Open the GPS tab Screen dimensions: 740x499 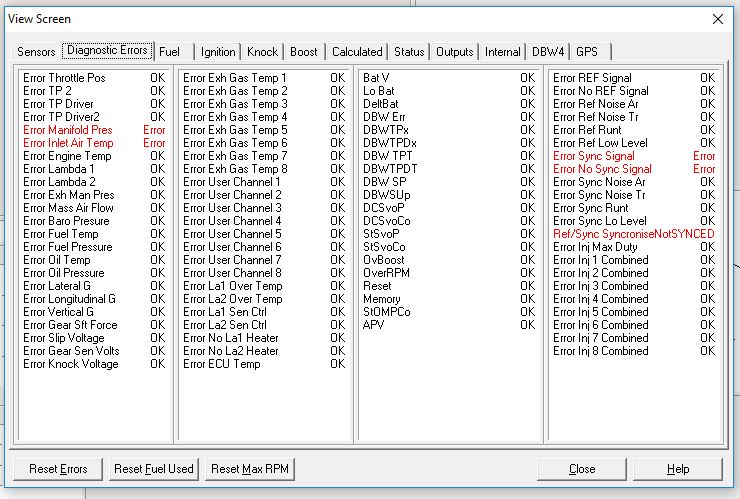click(587, 52)
